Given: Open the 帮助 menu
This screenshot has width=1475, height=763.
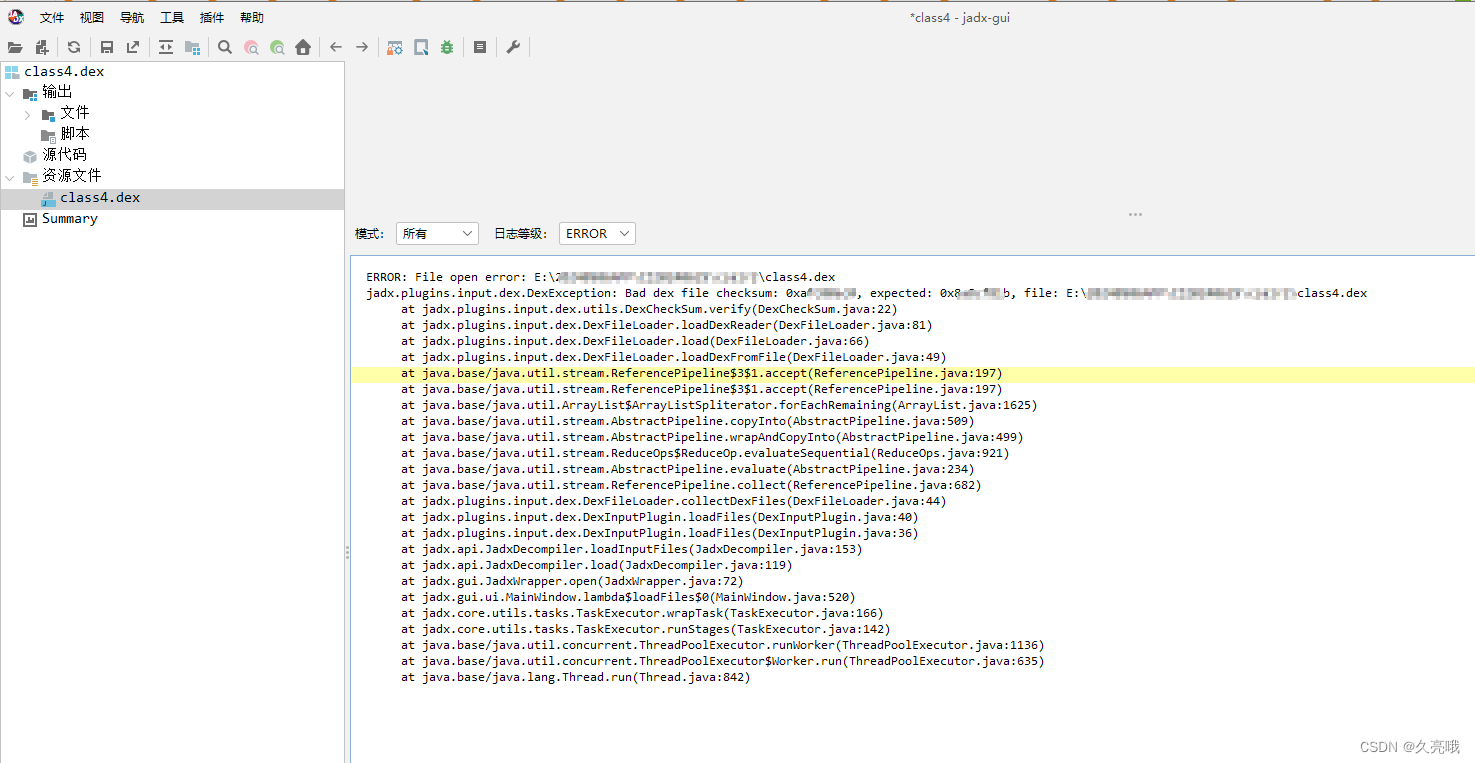Looking at the screenshot, I should 252,18.
